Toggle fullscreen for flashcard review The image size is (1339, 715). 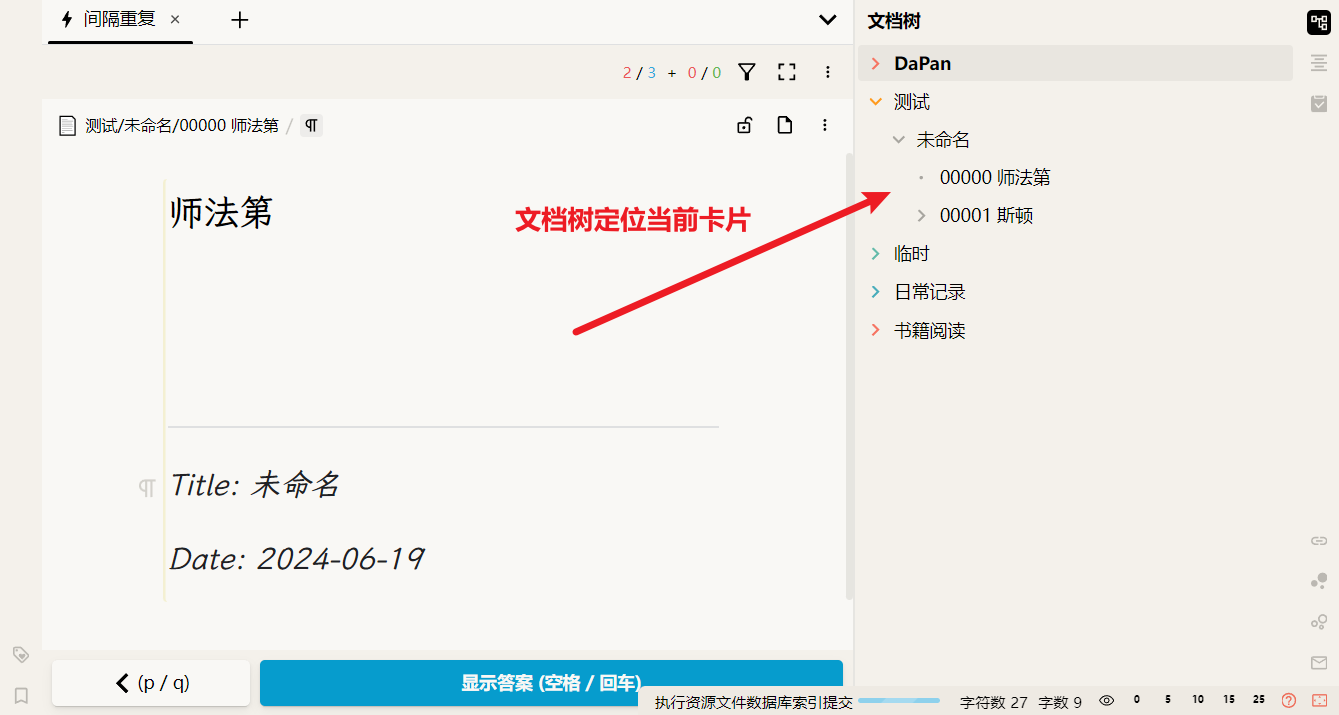click(x=787, y=72)
